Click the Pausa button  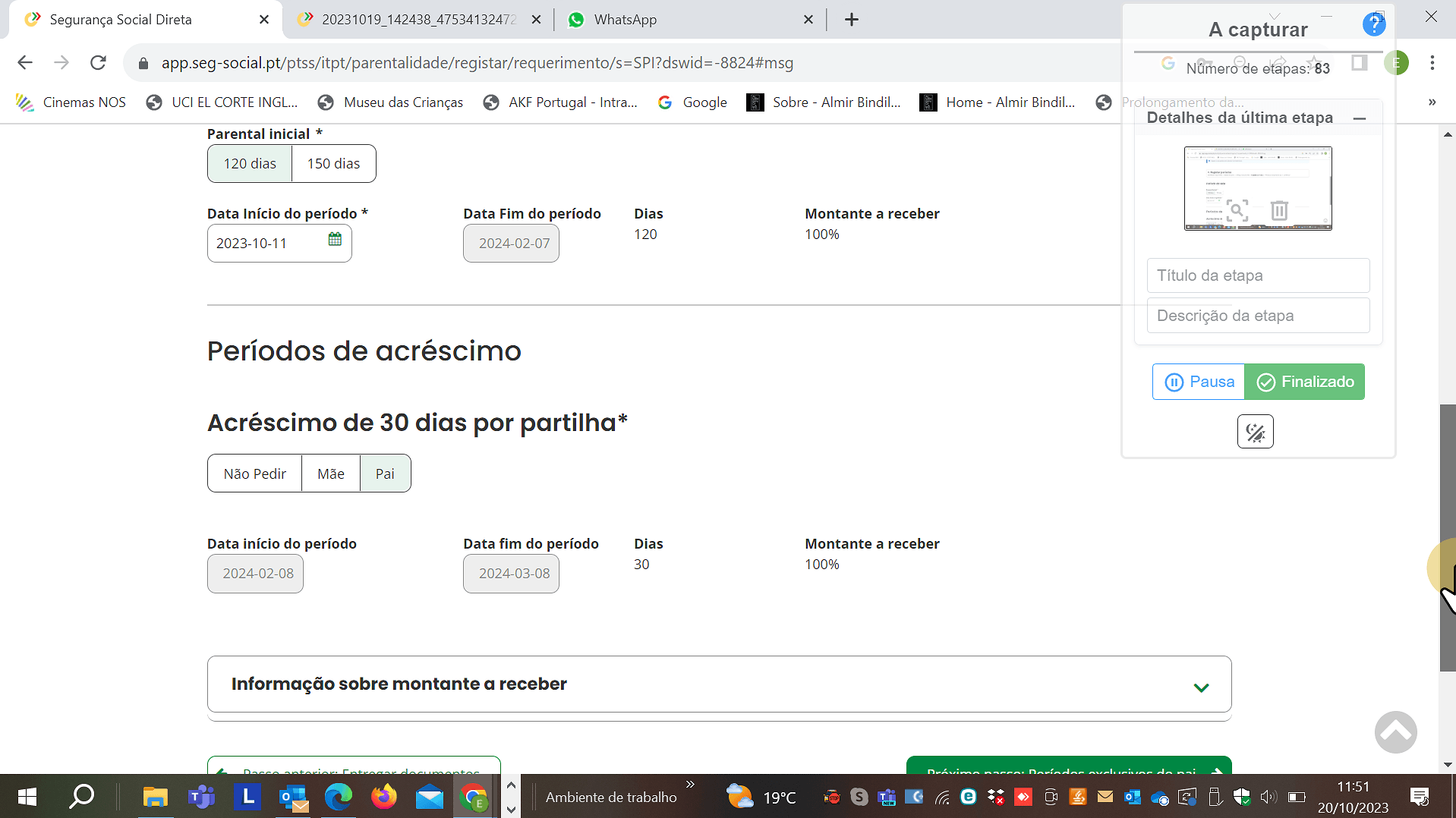pos(1199,382)
